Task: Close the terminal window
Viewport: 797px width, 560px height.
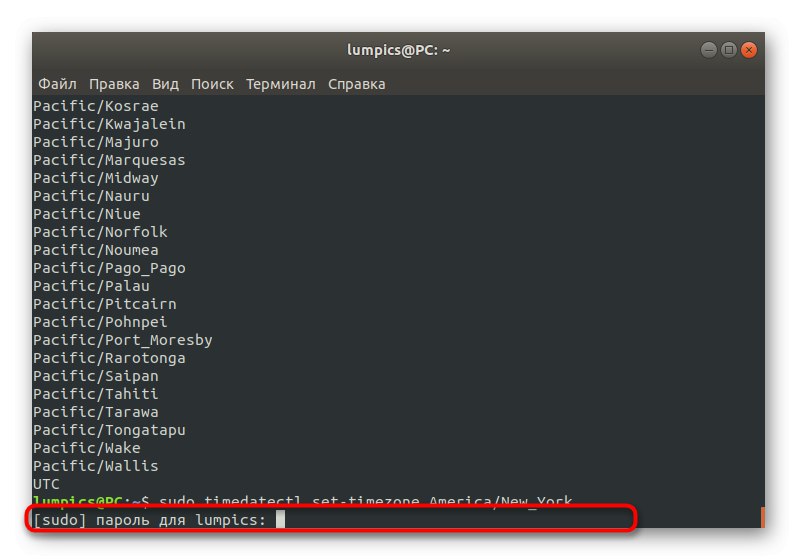Action: click(x=749, y=50)
